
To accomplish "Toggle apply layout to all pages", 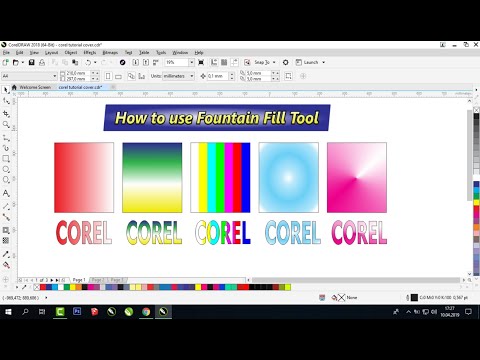I will [131, 76].
